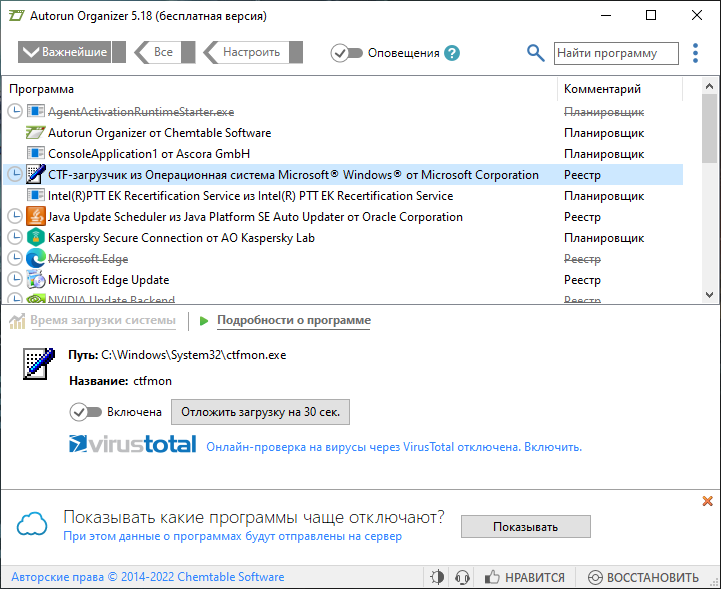
Task: Select the Java Update Scheduler row
Action: (x=343, y=216)
